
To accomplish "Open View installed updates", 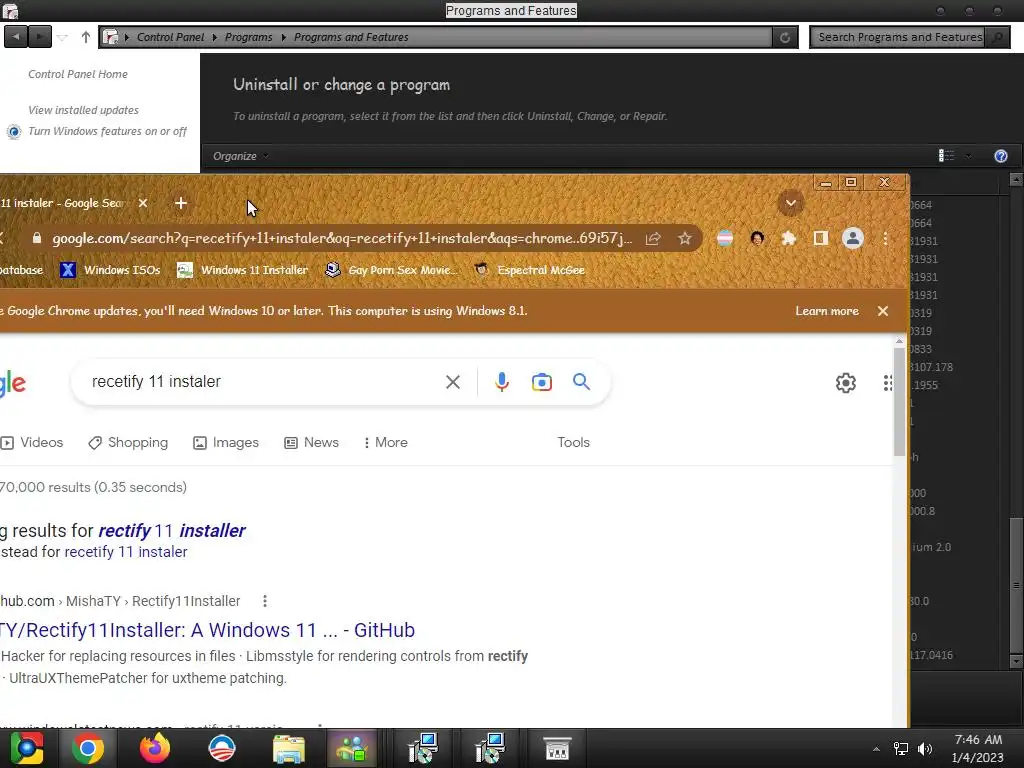I will click(x=83, y=110).
